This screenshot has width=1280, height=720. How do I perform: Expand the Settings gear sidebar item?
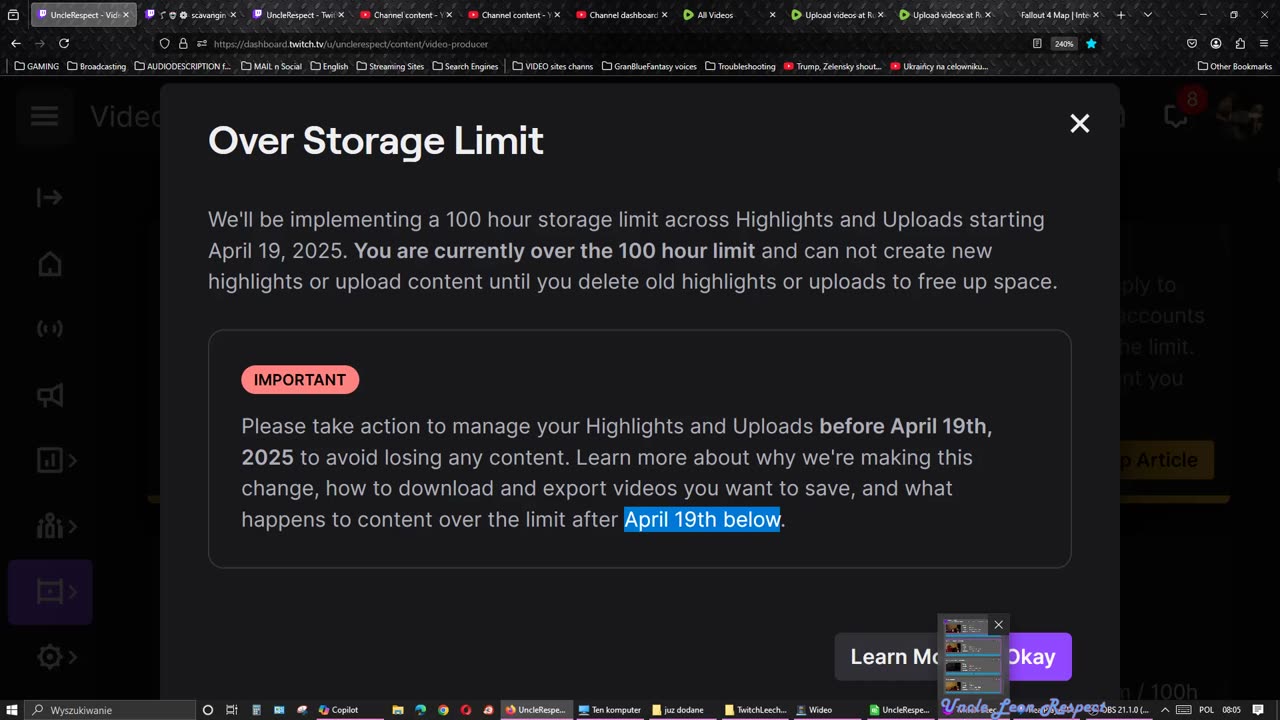[55, 657]
